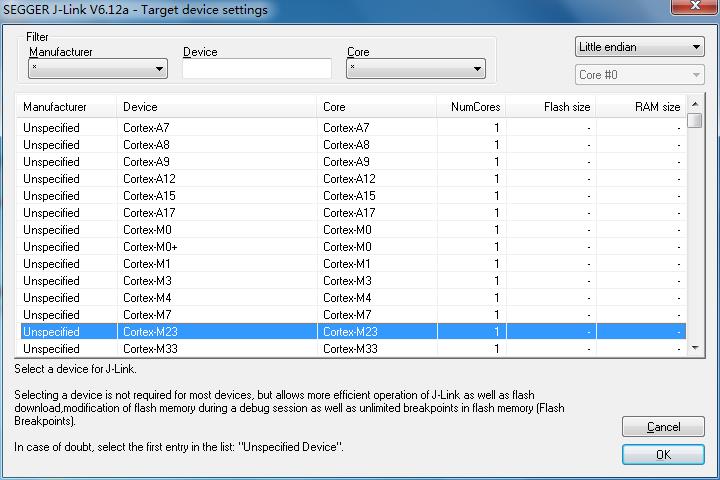
Task: Sort by the Flash size column header
Action: 551,107
